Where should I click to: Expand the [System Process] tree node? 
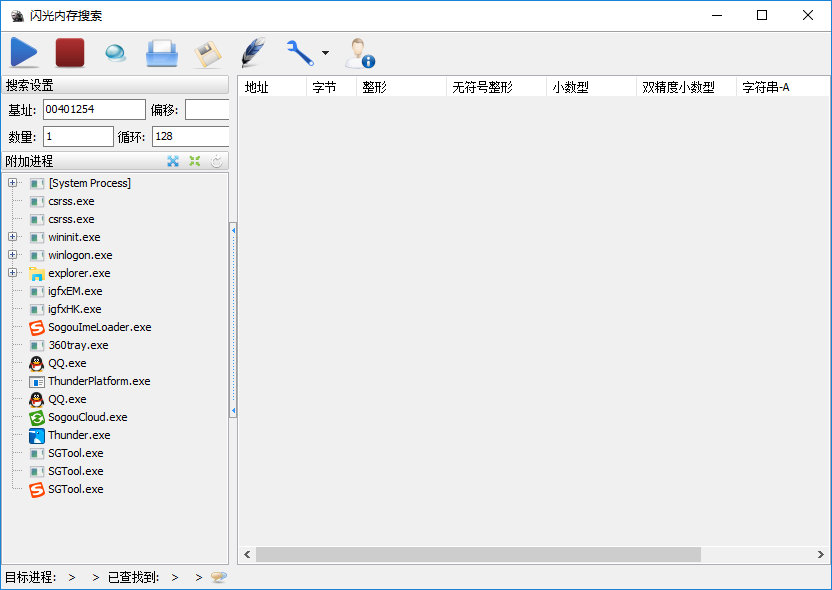[x=12, y=183]
